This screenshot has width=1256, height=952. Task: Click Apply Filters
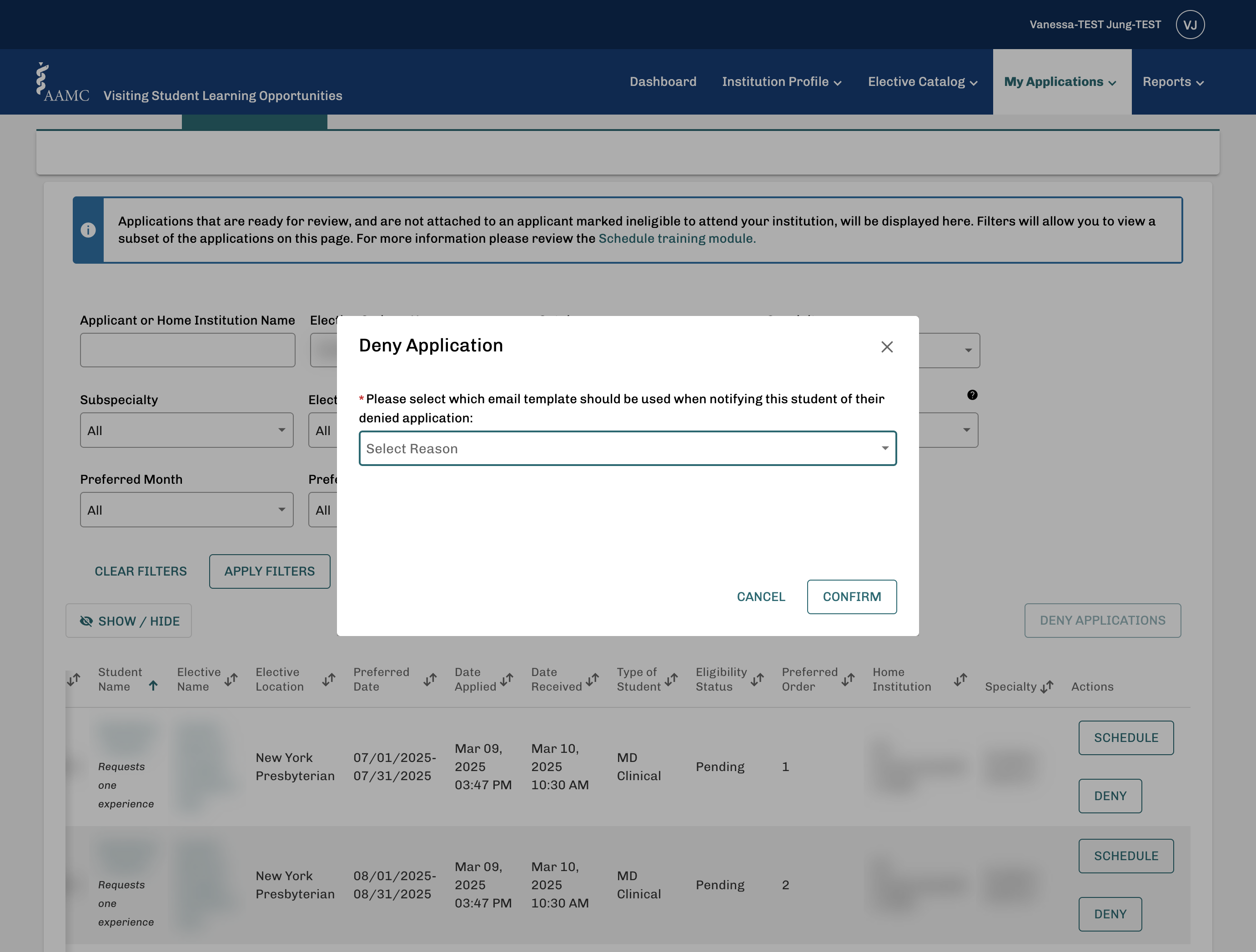269,571
